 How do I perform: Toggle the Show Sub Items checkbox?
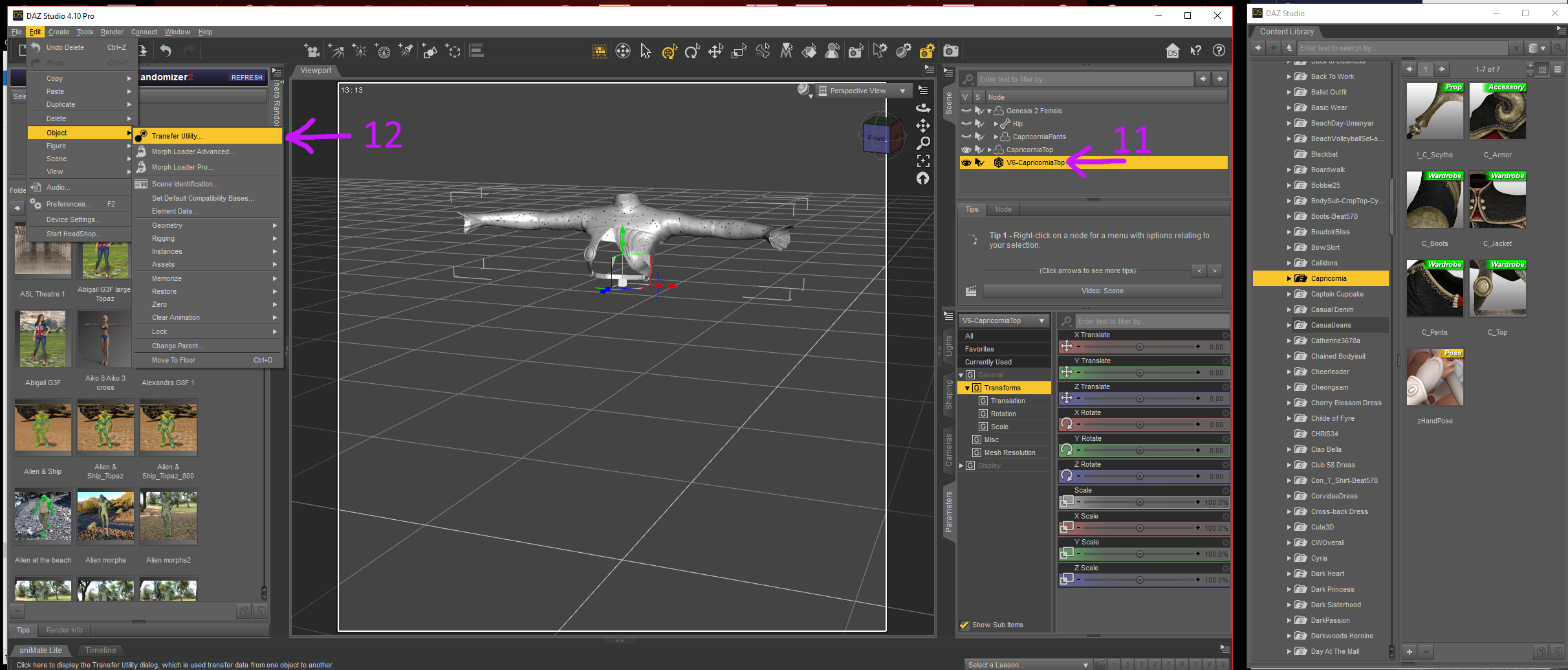pyautogui.click(x=964, y=625)
